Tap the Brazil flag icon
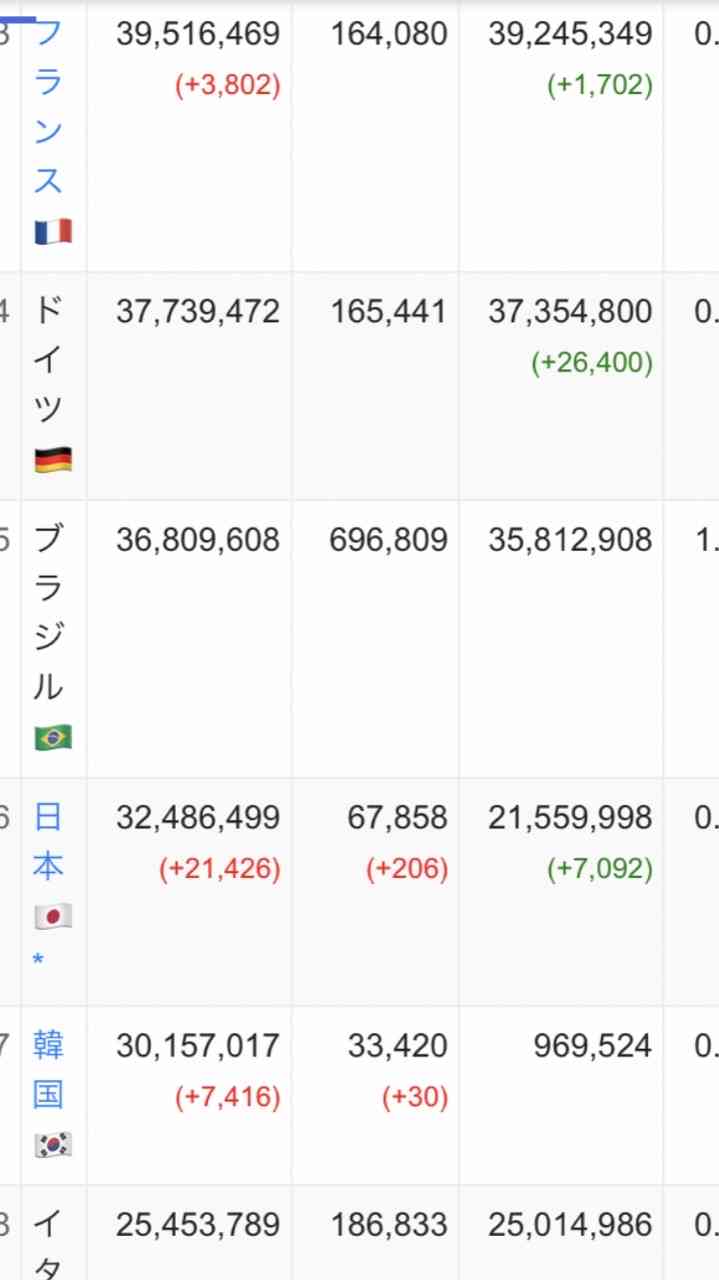The width and height of the screenshot is (719, 1280). pyautogui.click(x=53, y=738)
